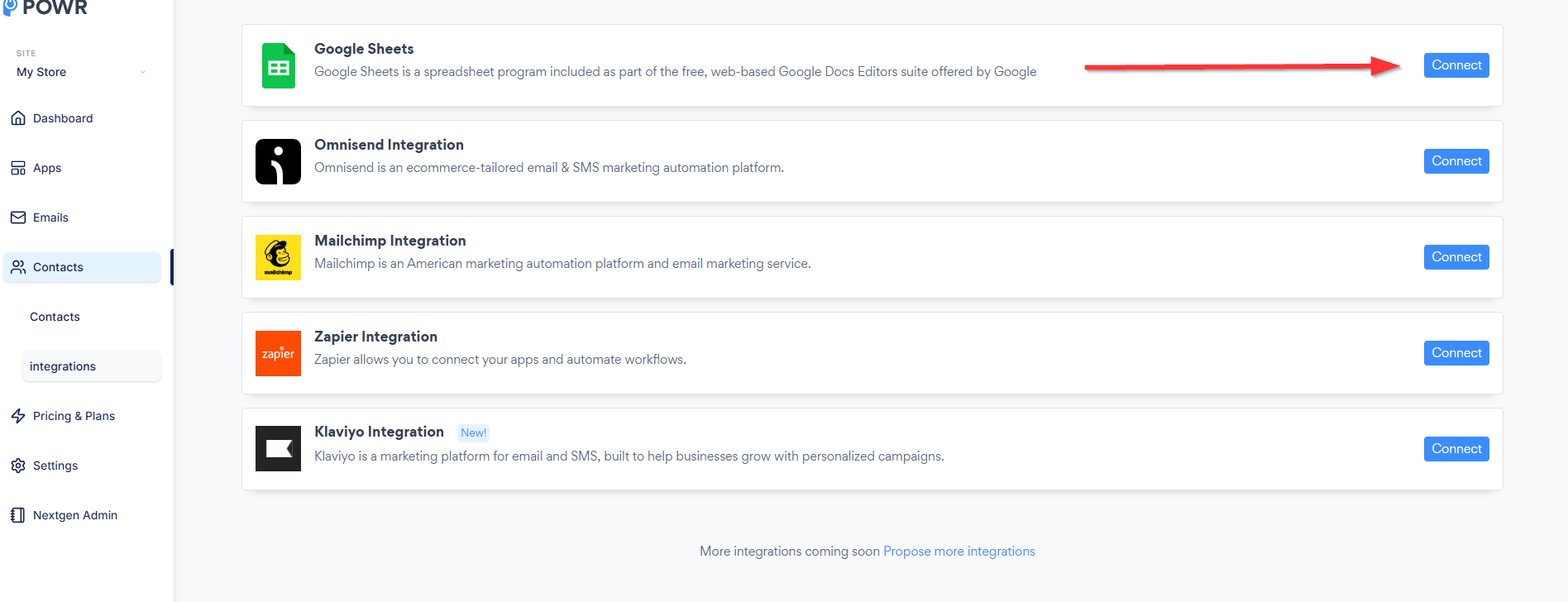Viewport: 1568px width, 602px height.
Task: Click the Klaviyo logo icon
Action: [x=278, y=449]
